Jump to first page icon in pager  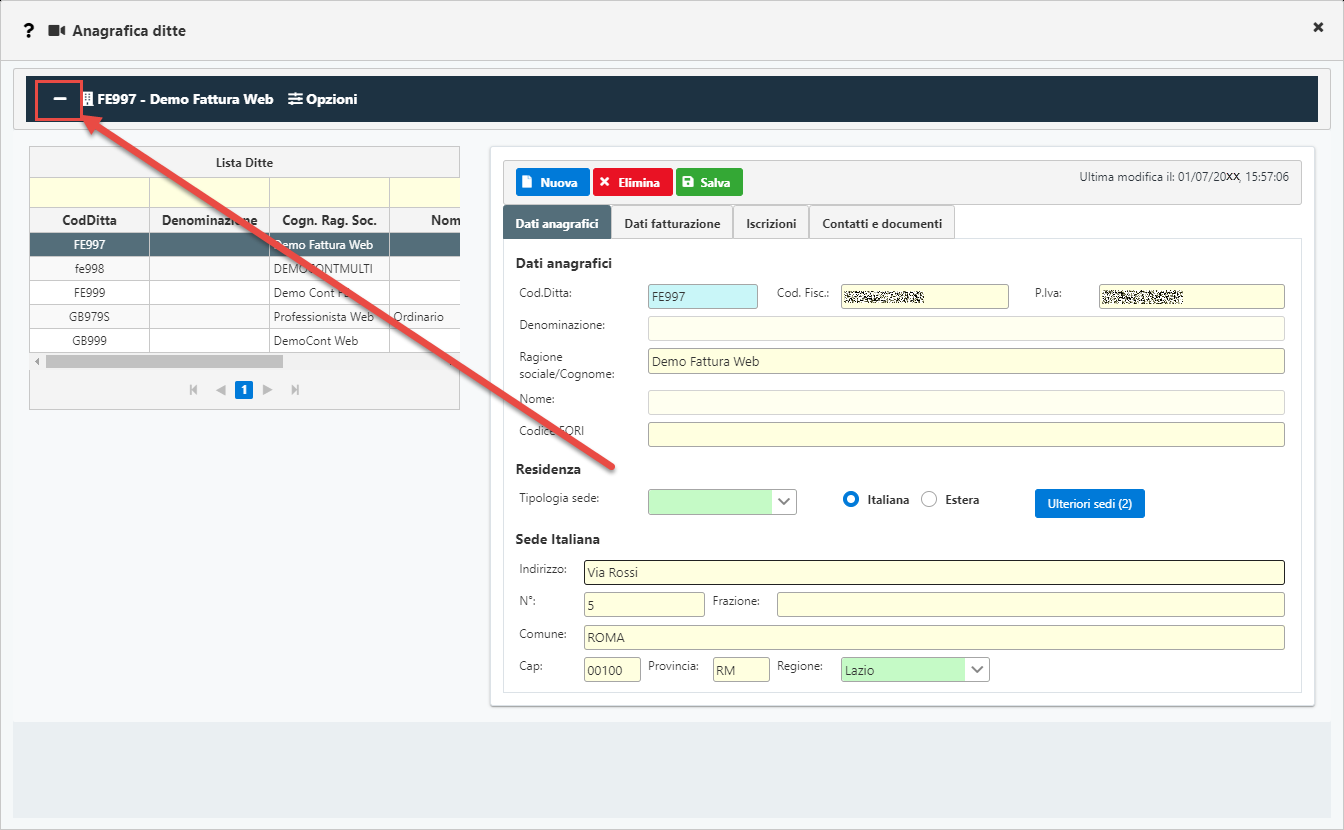193,390
